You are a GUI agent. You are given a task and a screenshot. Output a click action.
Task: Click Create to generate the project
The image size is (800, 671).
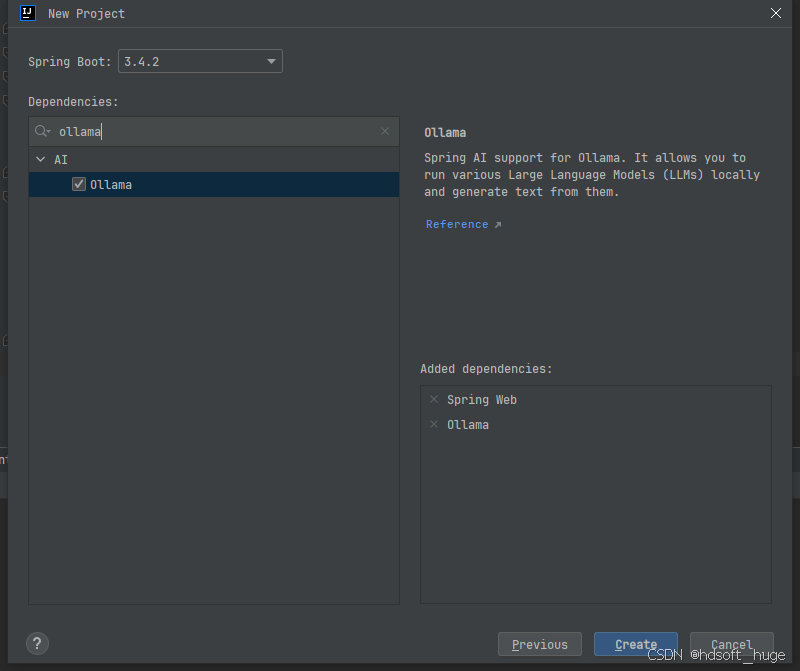(636, 644)
